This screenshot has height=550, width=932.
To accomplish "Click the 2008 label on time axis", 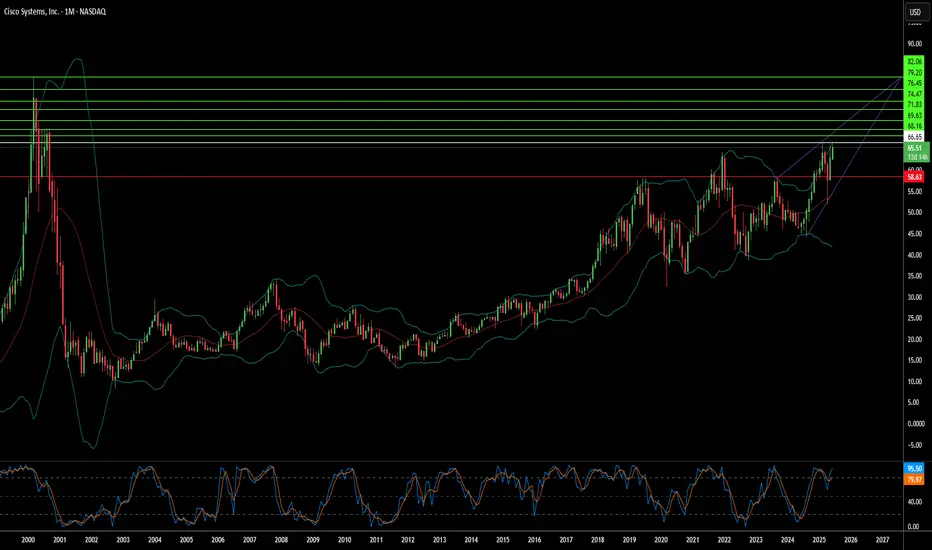I will (281, 540).
